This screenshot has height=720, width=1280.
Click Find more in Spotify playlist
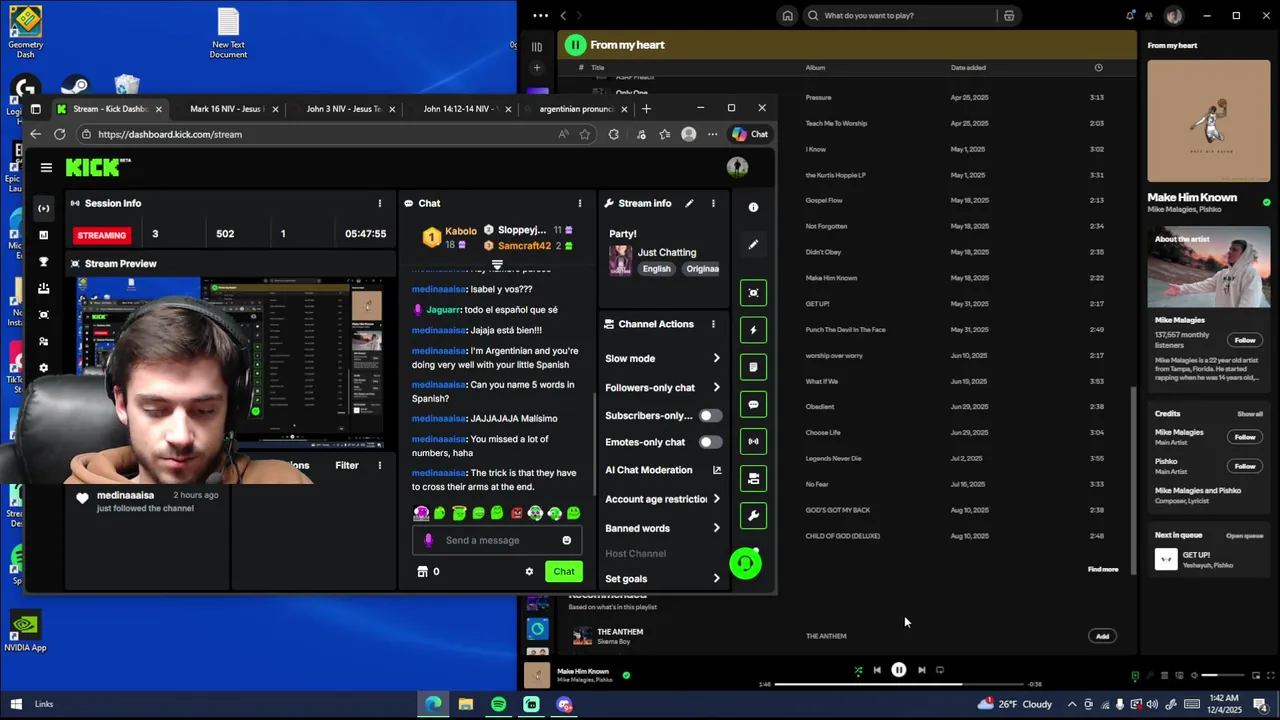[x=1103, y=569]
